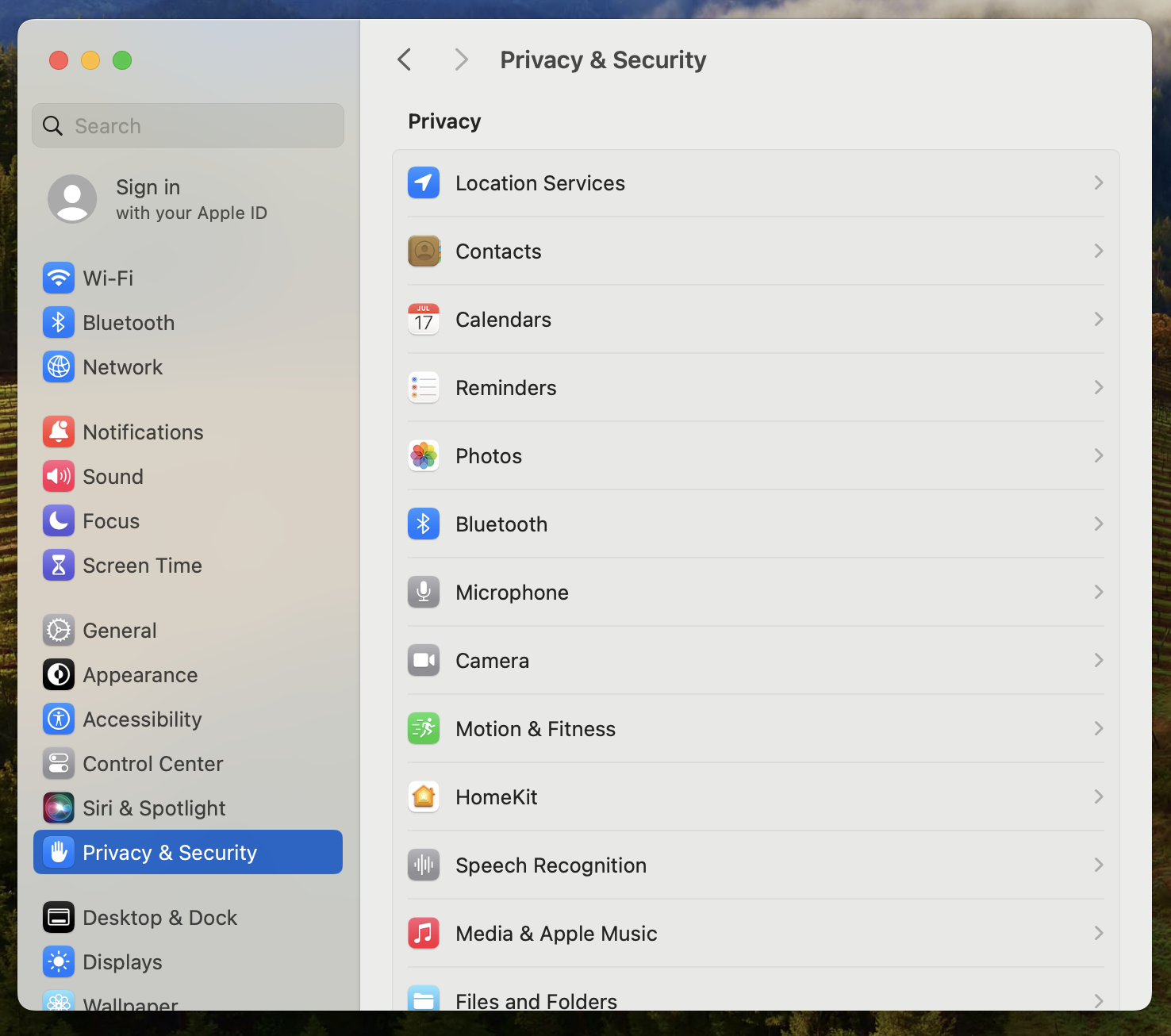Go back with the back arrow
The width and height of the screenshot is (1171, 1036).
(x=405, y=59)
